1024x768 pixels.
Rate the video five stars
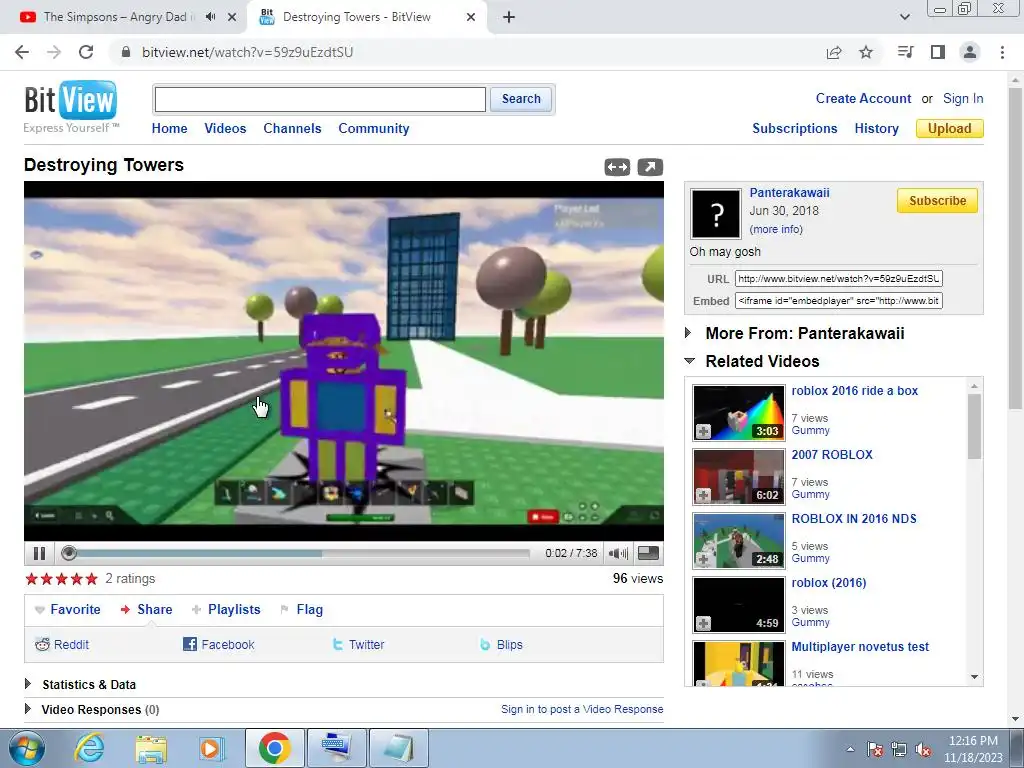tap(91, 579)
